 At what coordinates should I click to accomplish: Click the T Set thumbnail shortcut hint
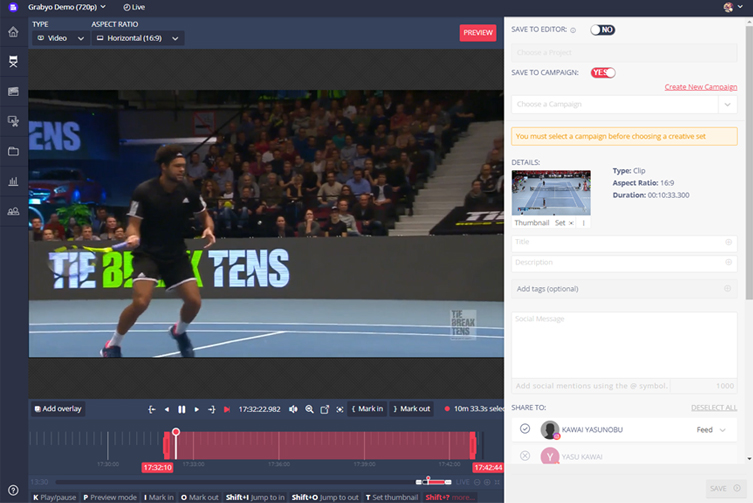(392, 497)
